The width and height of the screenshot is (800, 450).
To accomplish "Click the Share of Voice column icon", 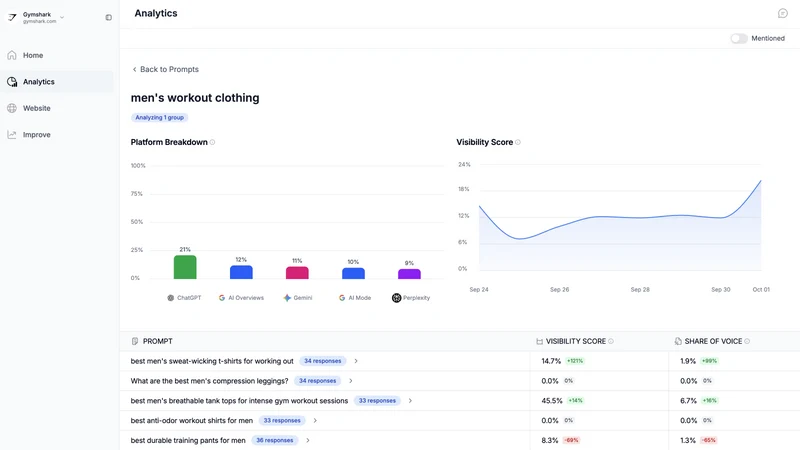I will click(678, 341).
